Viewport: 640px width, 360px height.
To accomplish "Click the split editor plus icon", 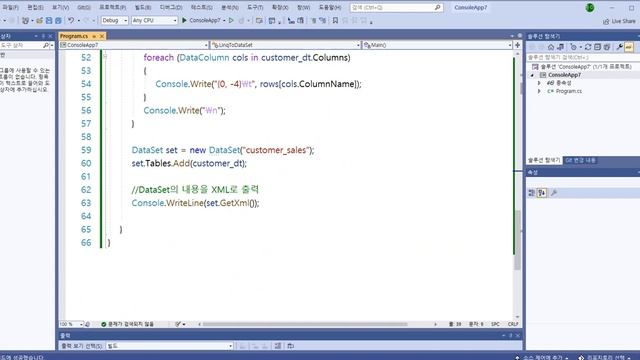I will 518,45.
